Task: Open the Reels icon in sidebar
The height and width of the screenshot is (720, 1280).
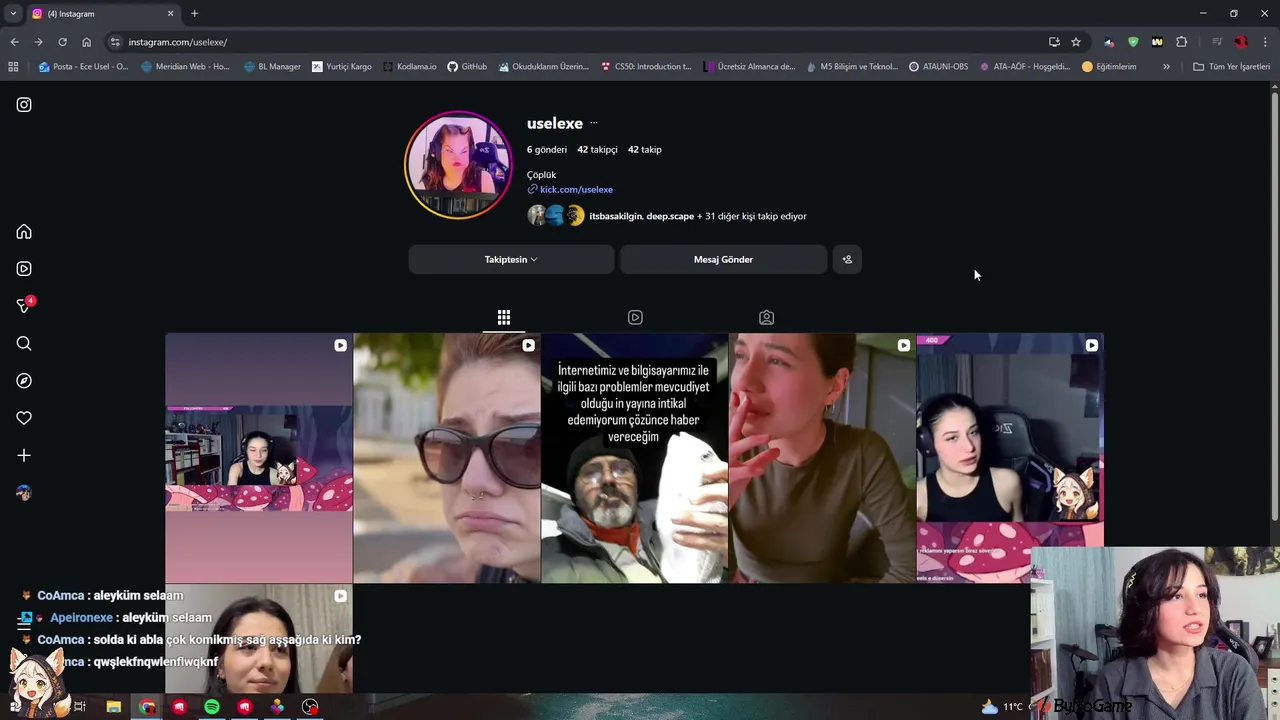Action: 24,269
